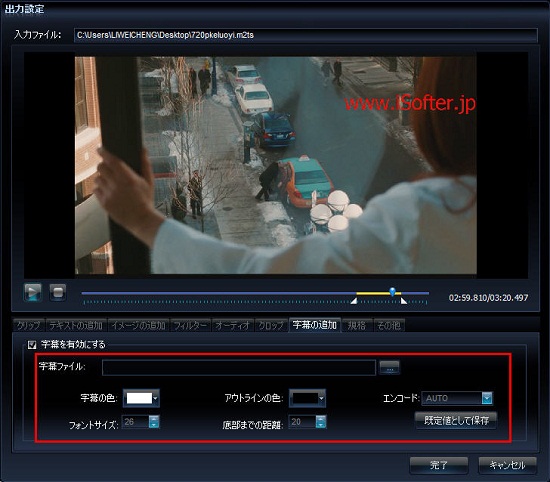Click the キャンセル button
550x482 pixels.
click(507, 466)
